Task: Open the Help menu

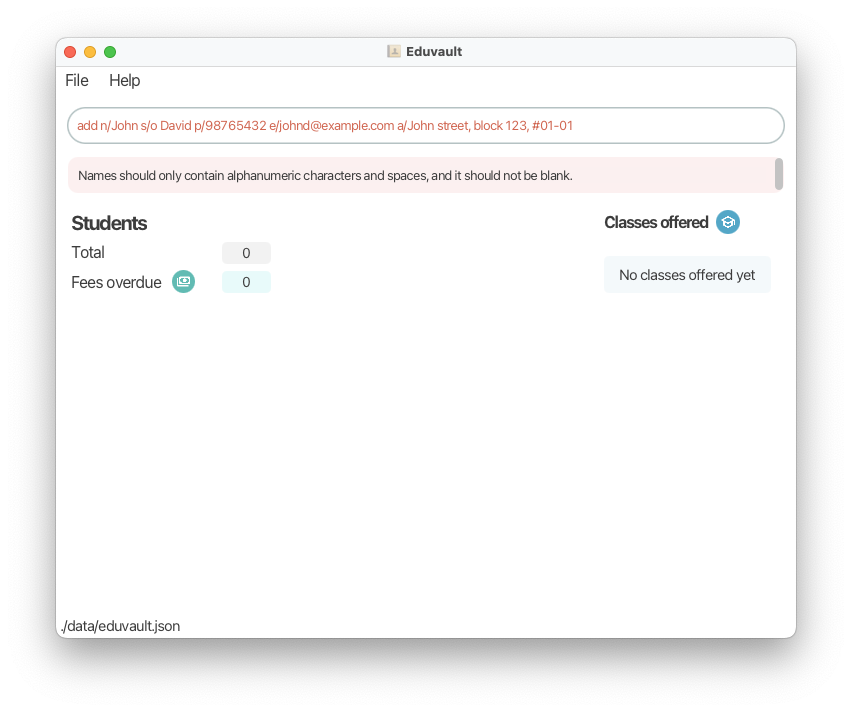Action: click(124, 80)
